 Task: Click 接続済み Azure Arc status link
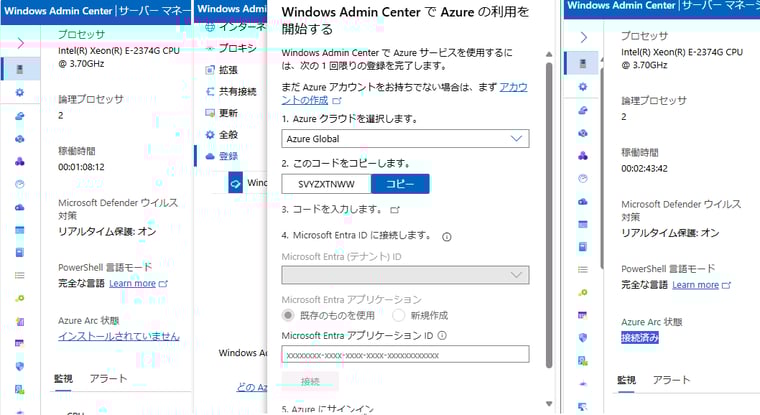[640, 337]
